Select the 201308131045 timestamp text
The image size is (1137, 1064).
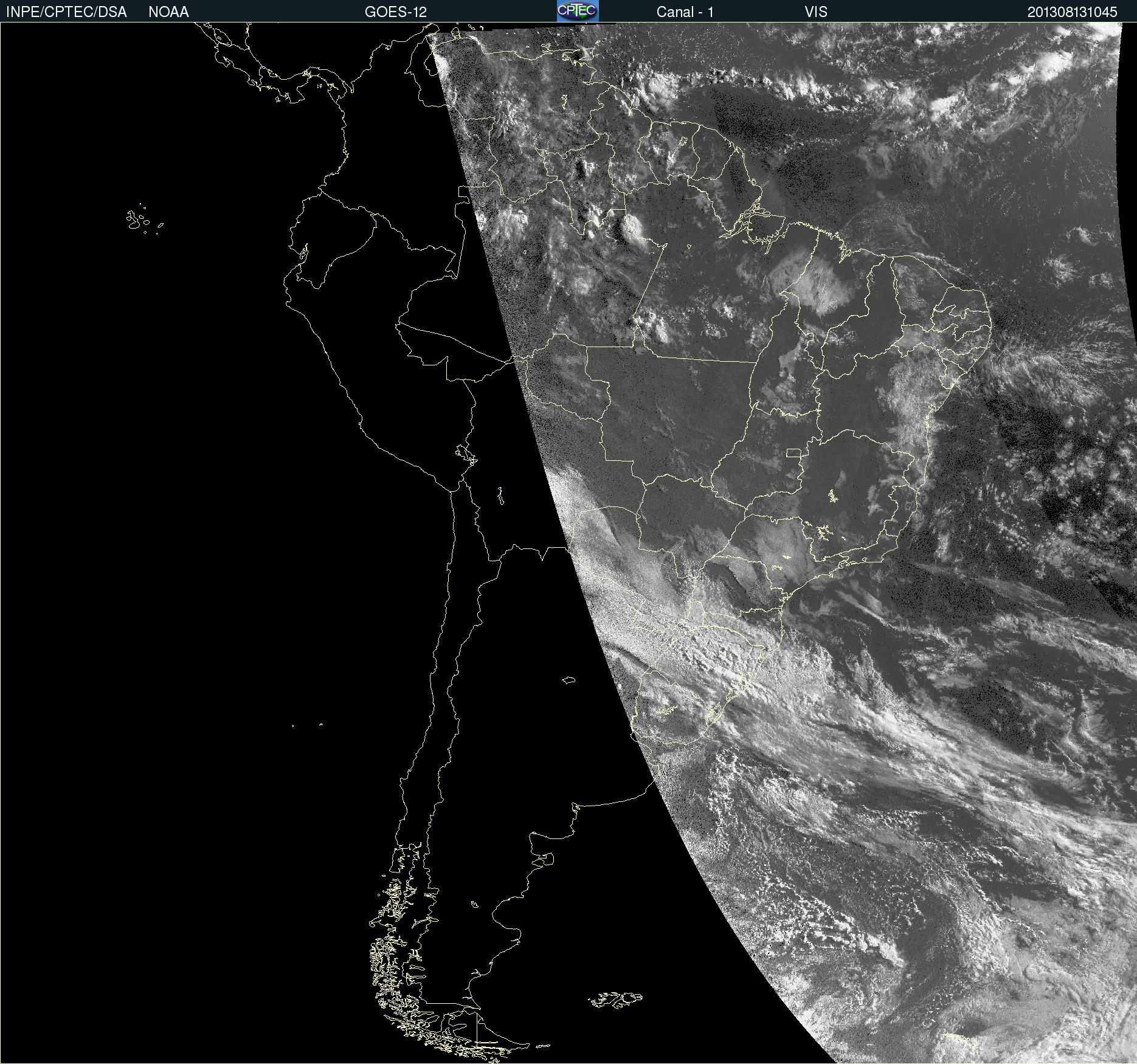coord(1073,12)
